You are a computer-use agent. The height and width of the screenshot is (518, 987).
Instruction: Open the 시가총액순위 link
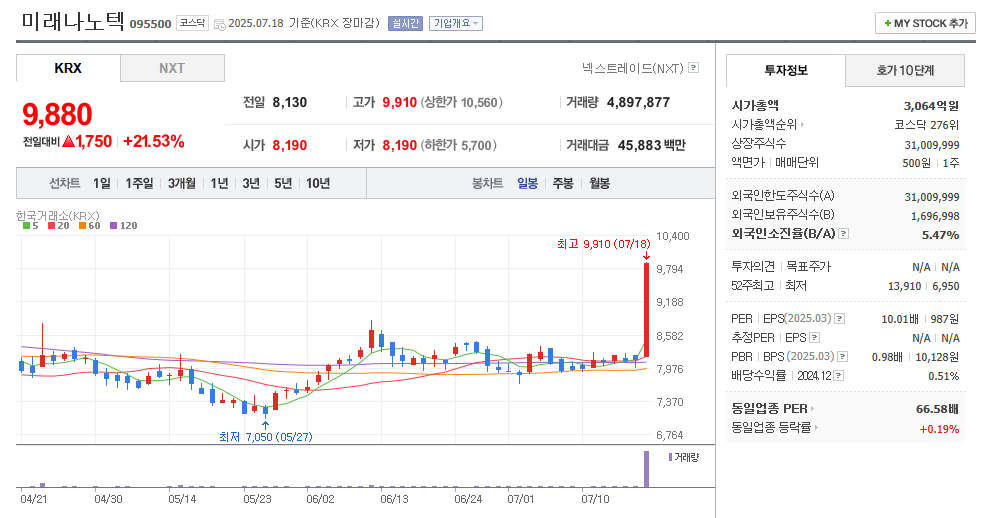tap(764, 125)
